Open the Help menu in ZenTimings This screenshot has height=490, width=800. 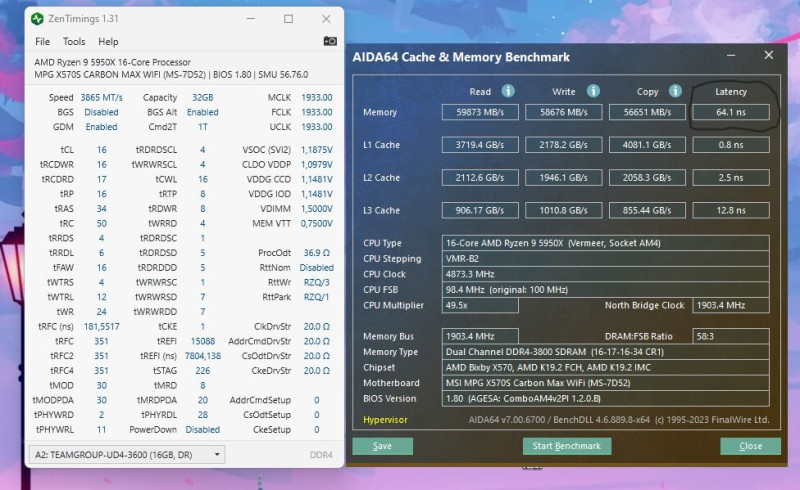(108, 42)
